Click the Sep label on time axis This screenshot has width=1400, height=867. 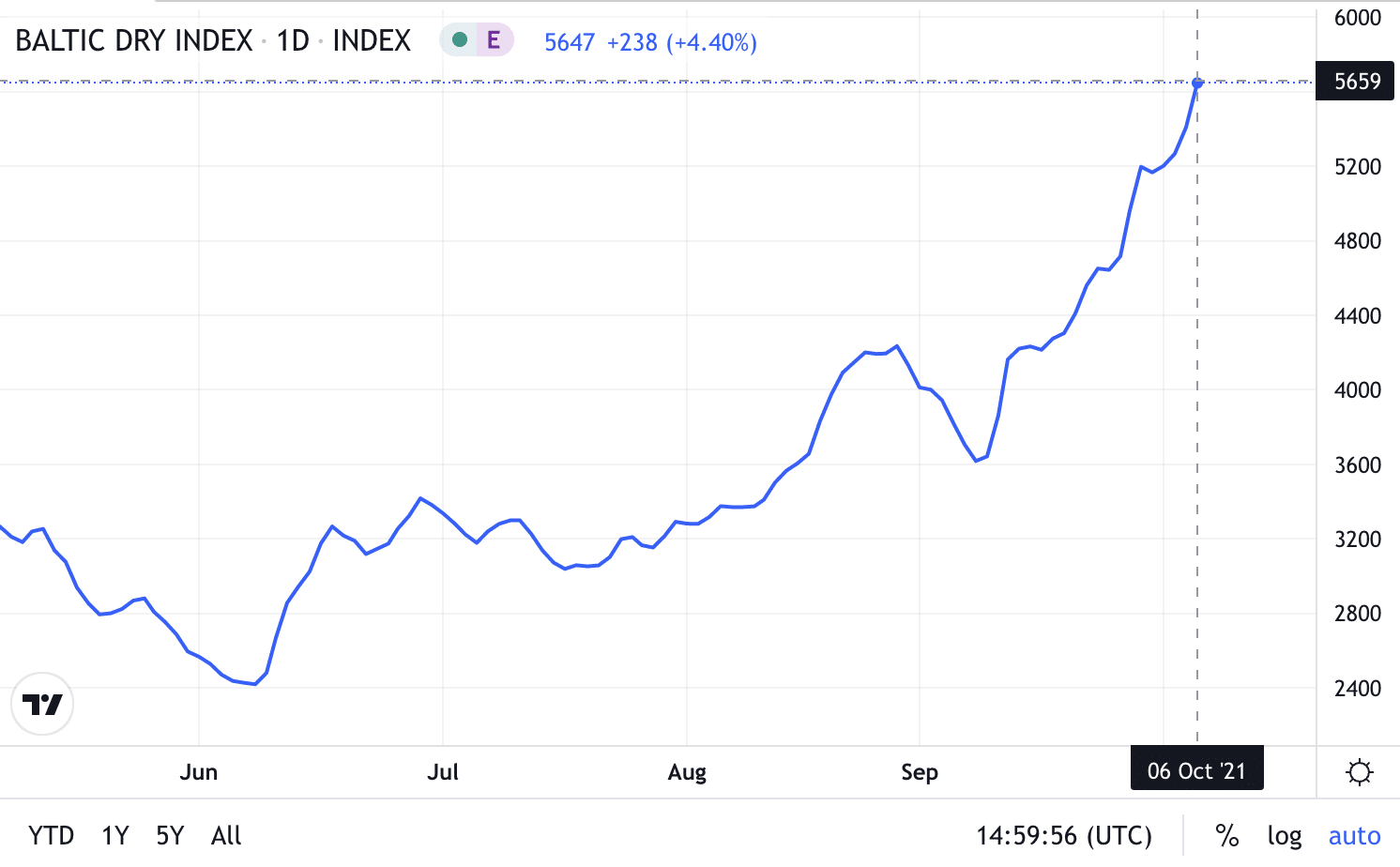pos(920,772)
